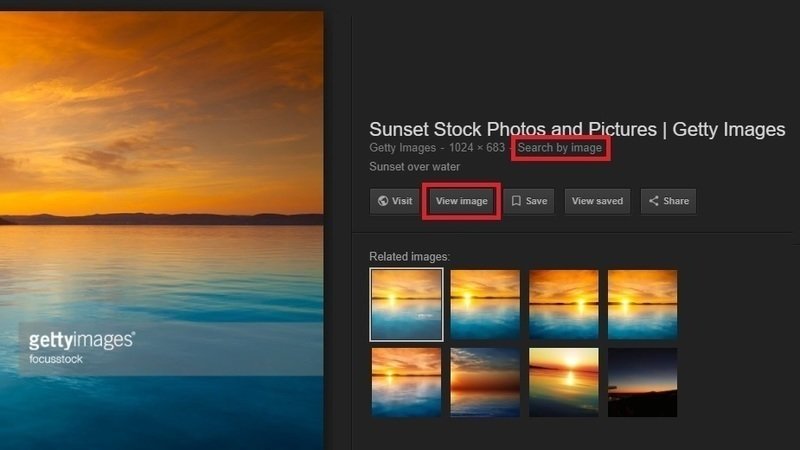
Task: Click the Visit button with globe icon
Action: coord(394,201)
